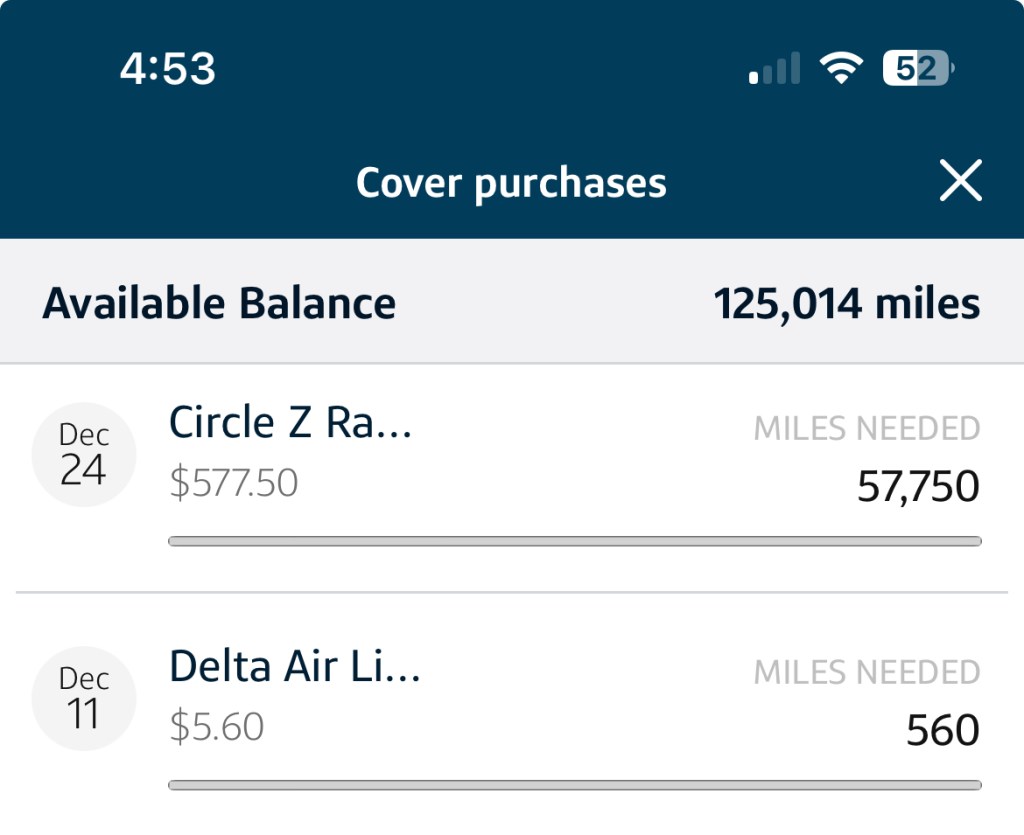This screenshot has height=835, width=1024.
Task: Select the Delta Air Li... purchase
Action: tap(295, 666)
